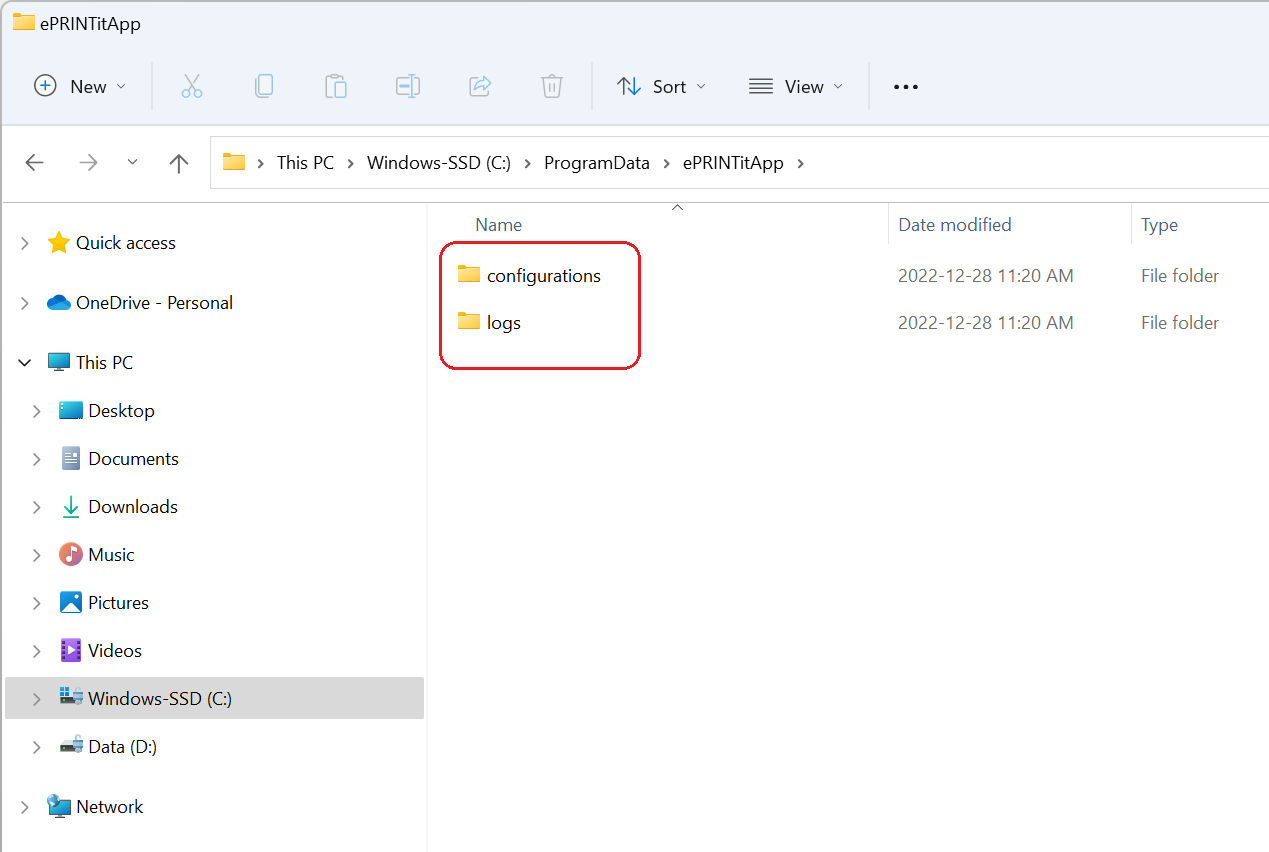Expand the Network tree node
Screen dimensions: 1269x852
[25, 807]
